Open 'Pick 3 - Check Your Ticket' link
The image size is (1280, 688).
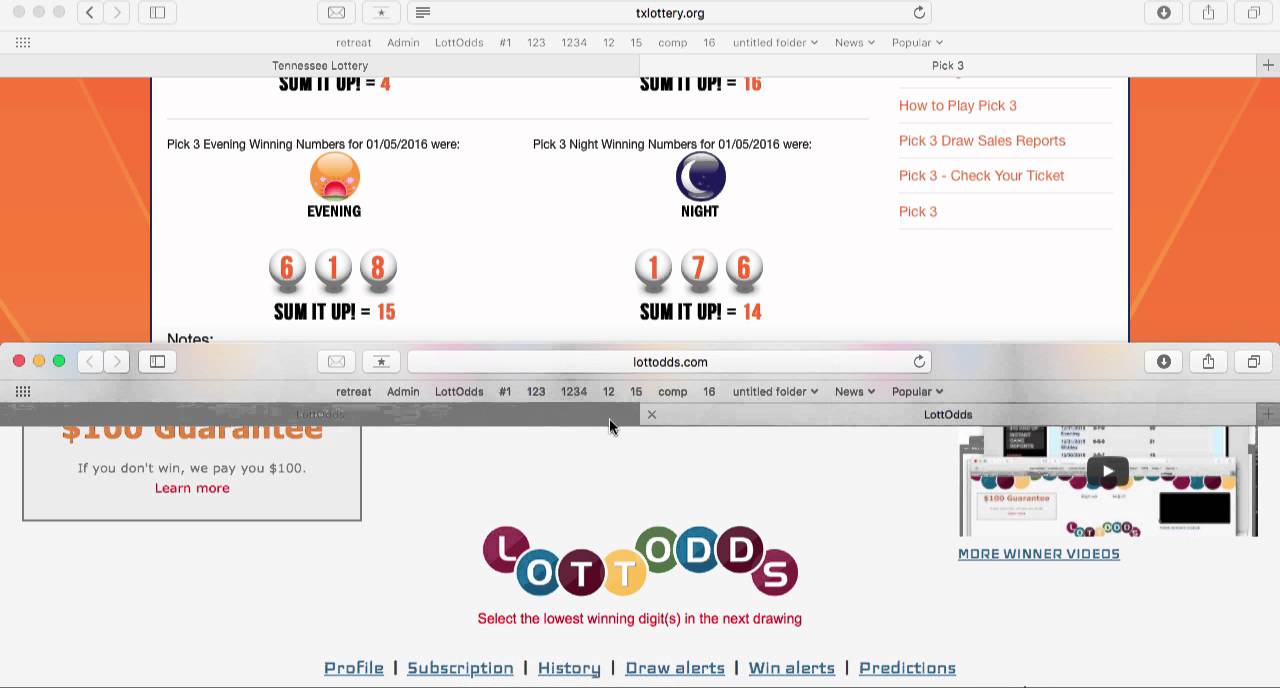pyautogui.click(x=981, y=175)
